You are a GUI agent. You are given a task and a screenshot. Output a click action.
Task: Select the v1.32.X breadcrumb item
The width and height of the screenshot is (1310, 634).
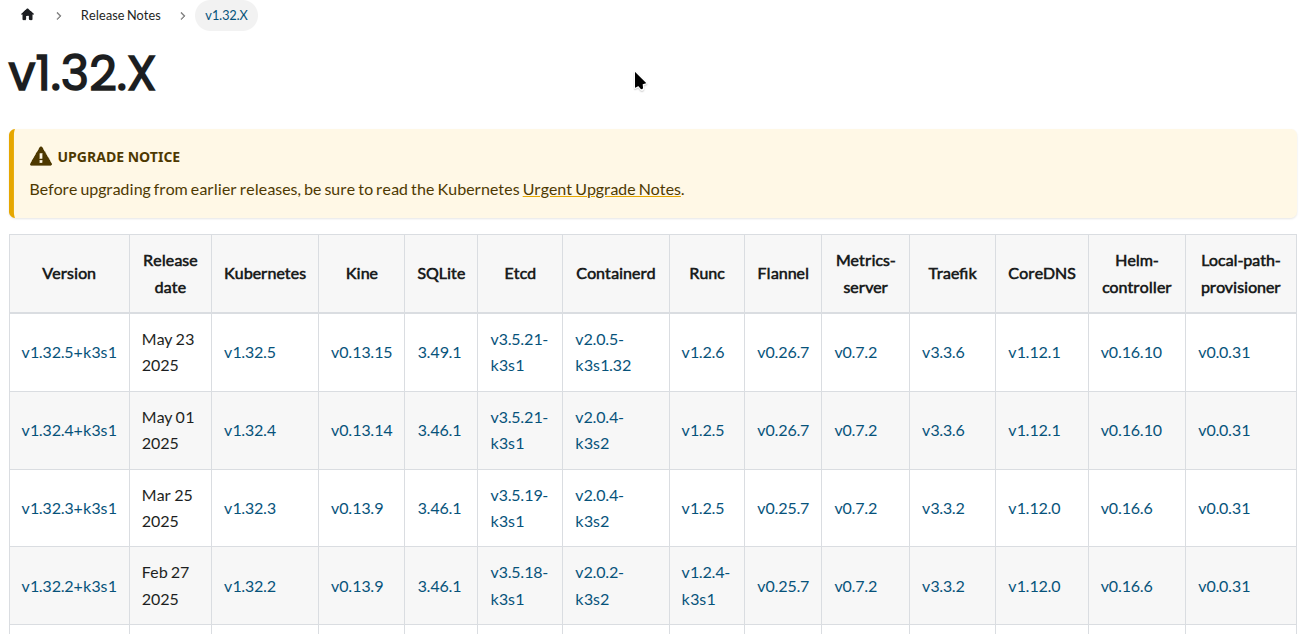[x=226, y=15]
